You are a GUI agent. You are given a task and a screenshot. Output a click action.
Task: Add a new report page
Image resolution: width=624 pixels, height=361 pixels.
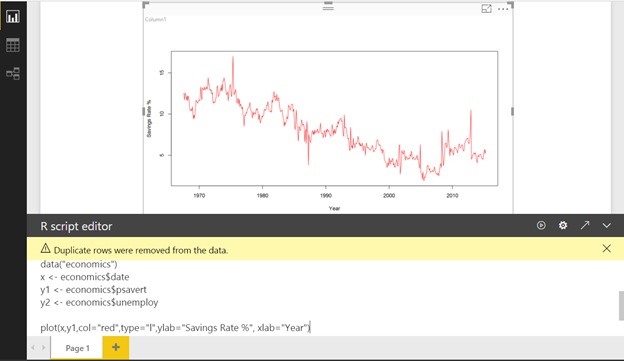[116, 347]
